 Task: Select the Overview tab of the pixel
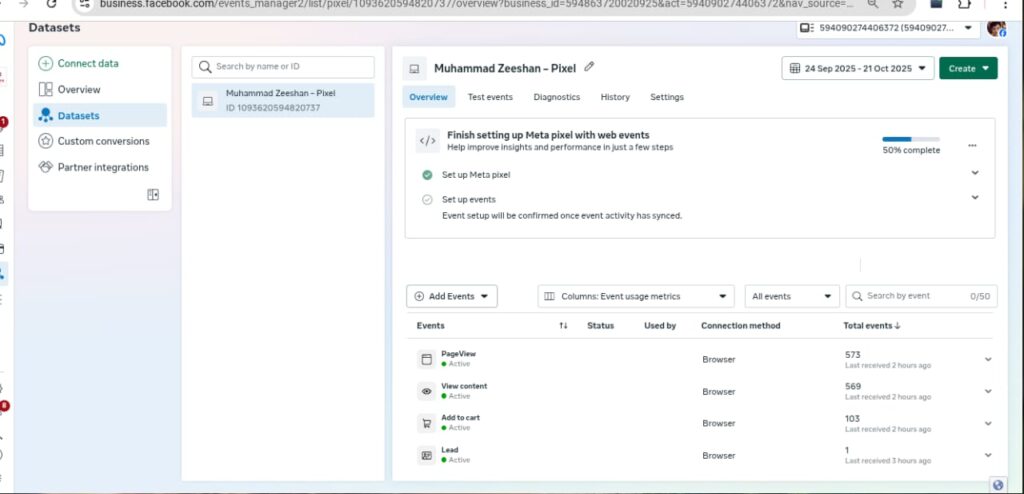point(428,97)
